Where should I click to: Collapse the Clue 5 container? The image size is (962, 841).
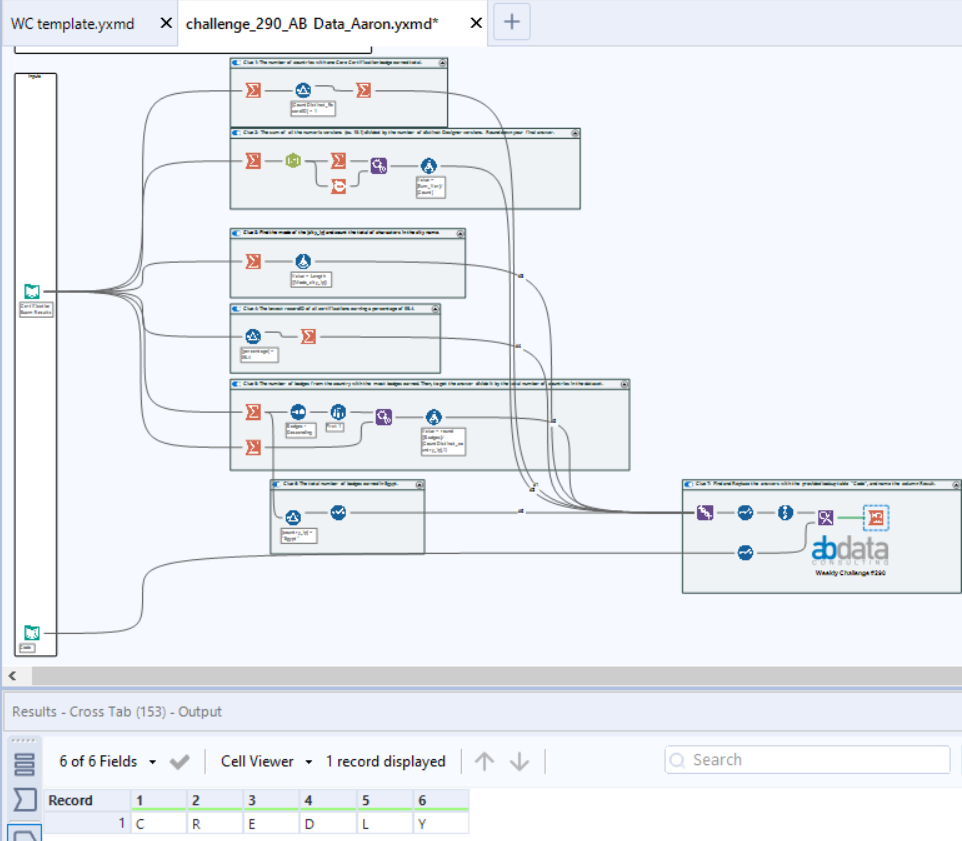[624, 384]
